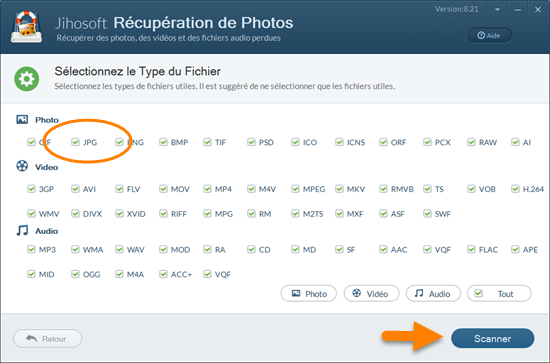Viewport: 550px width, 363px height.
Task: Select only Vidéo types button
Action: pyautogui.click(x=371, y=294)
